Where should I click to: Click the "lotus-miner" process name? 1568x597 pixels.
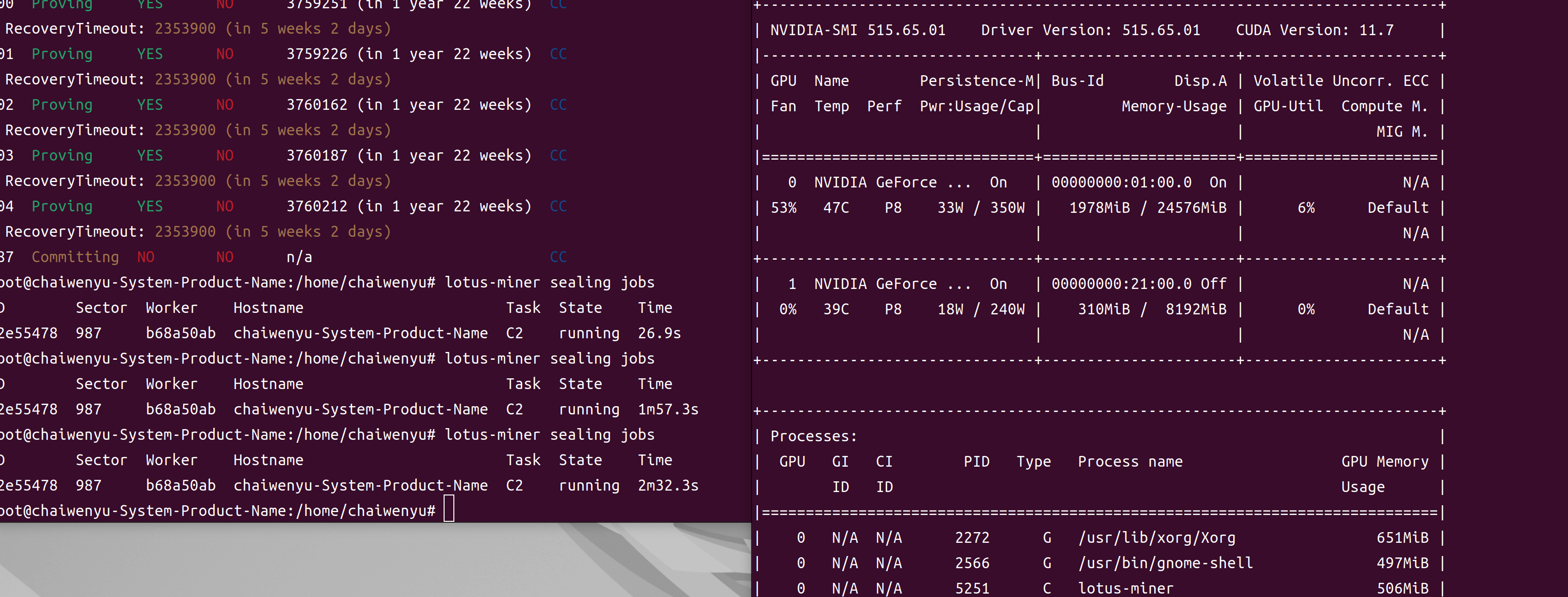(x=1125, y=588)
